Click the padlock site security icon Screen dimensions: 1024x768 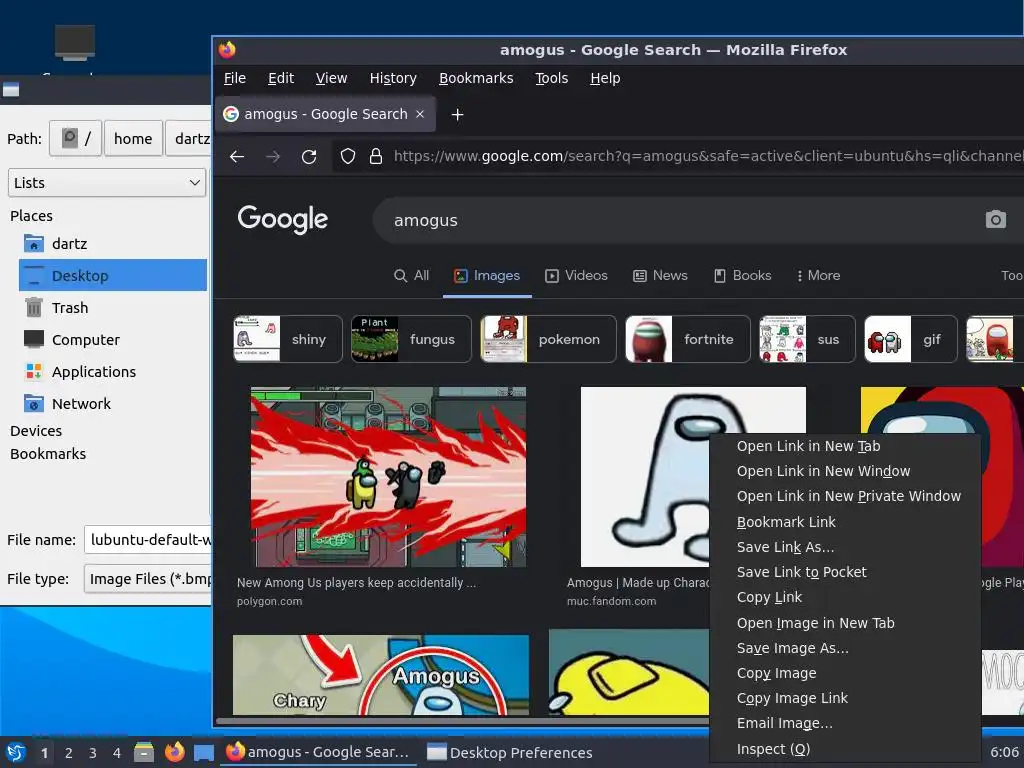click(x=376, y=156)
